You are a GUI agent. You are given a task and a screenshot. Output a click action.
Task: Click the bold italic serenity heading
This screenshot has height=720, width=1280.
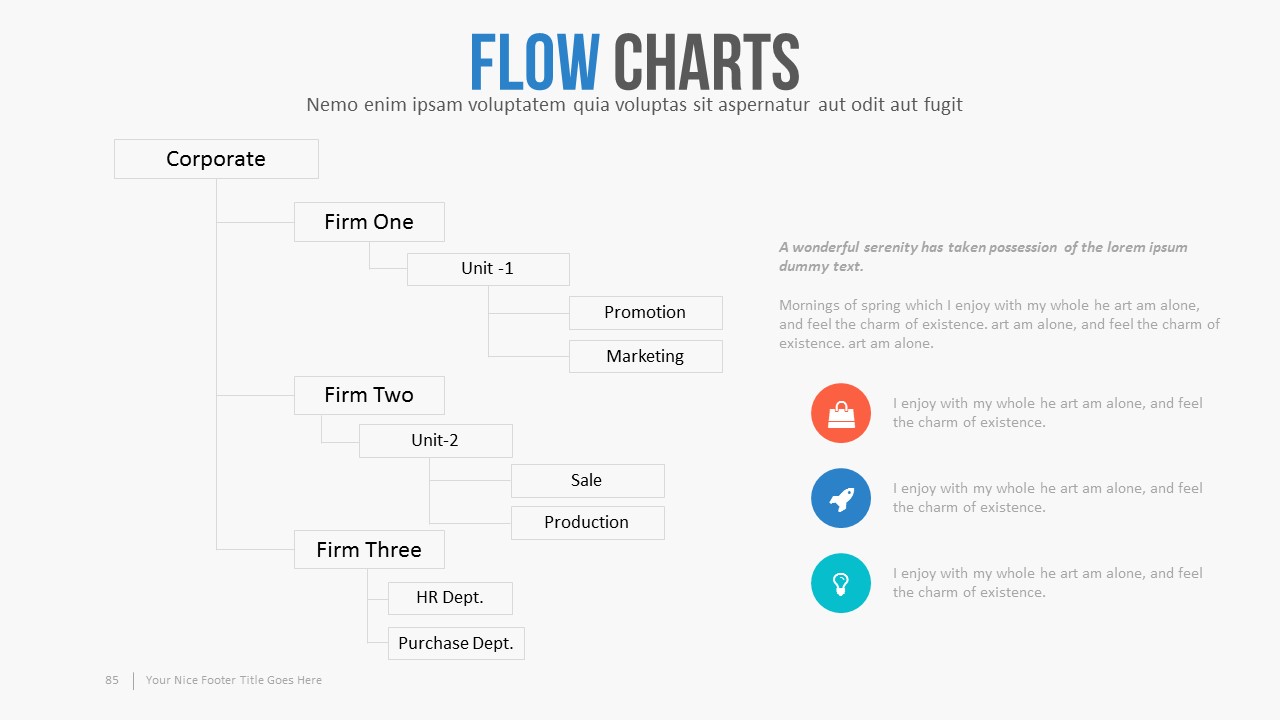(983, 257)
